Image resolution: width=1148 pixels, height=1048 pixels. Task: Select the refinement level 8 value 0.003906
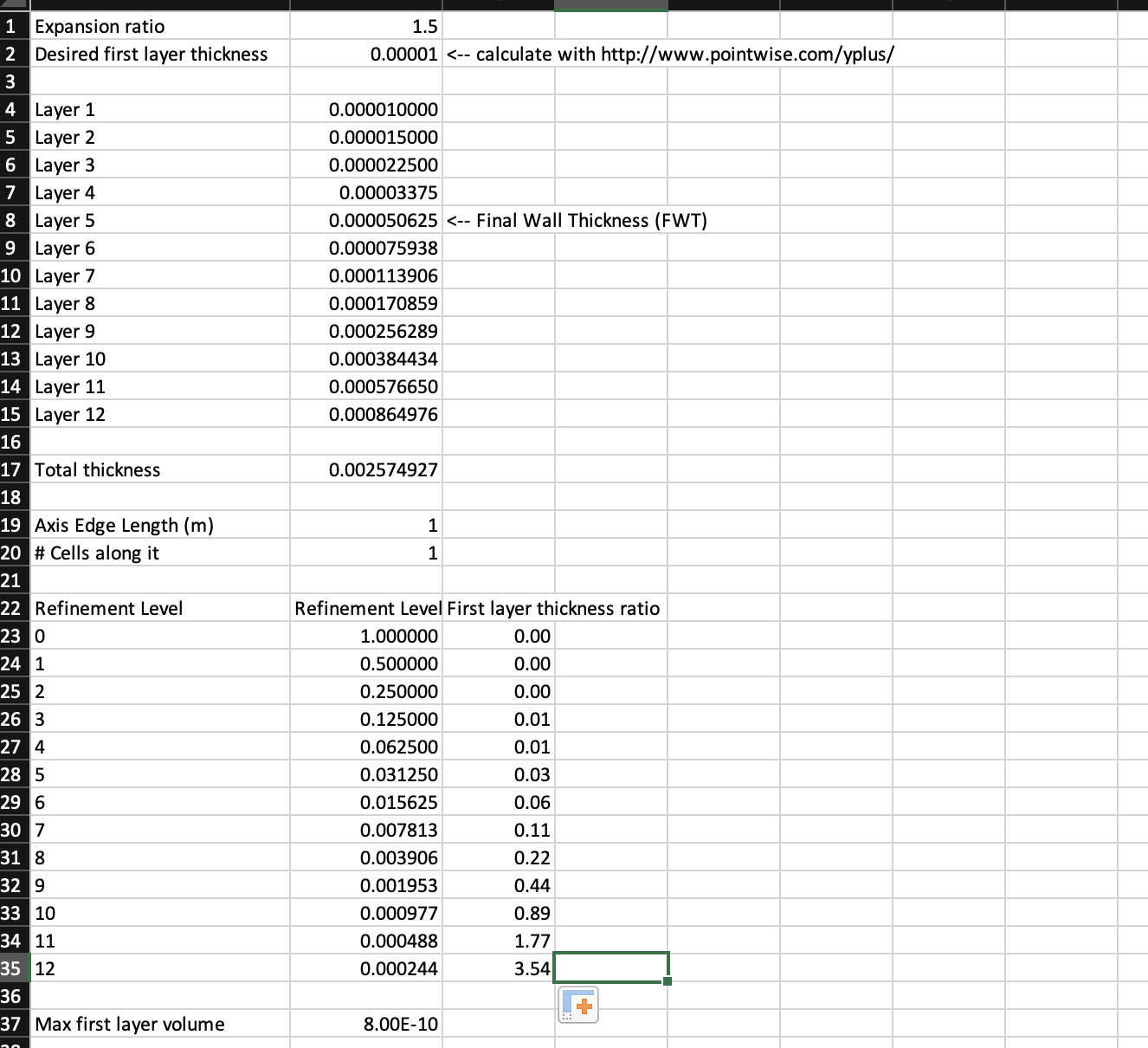pos(366,858)
